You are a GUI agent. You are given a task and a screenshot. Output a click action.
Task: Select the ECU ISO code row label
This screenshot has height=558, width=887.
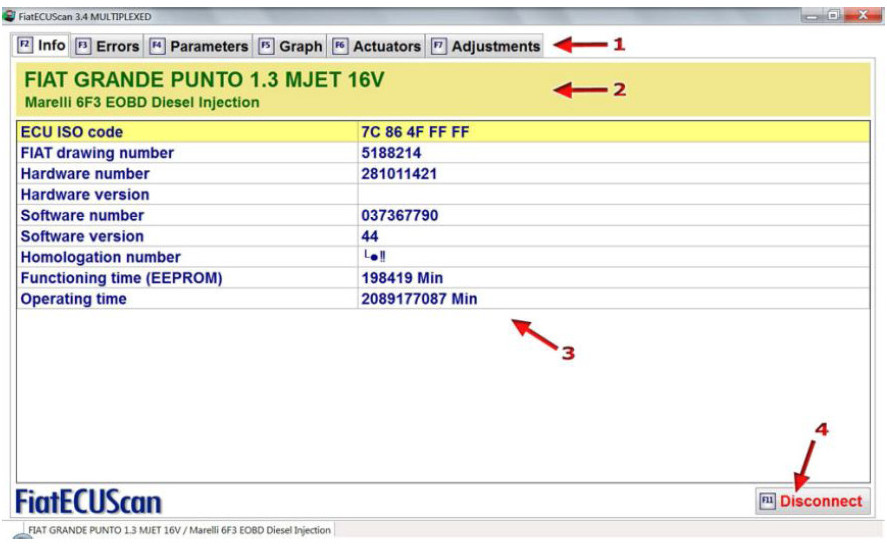72,132
